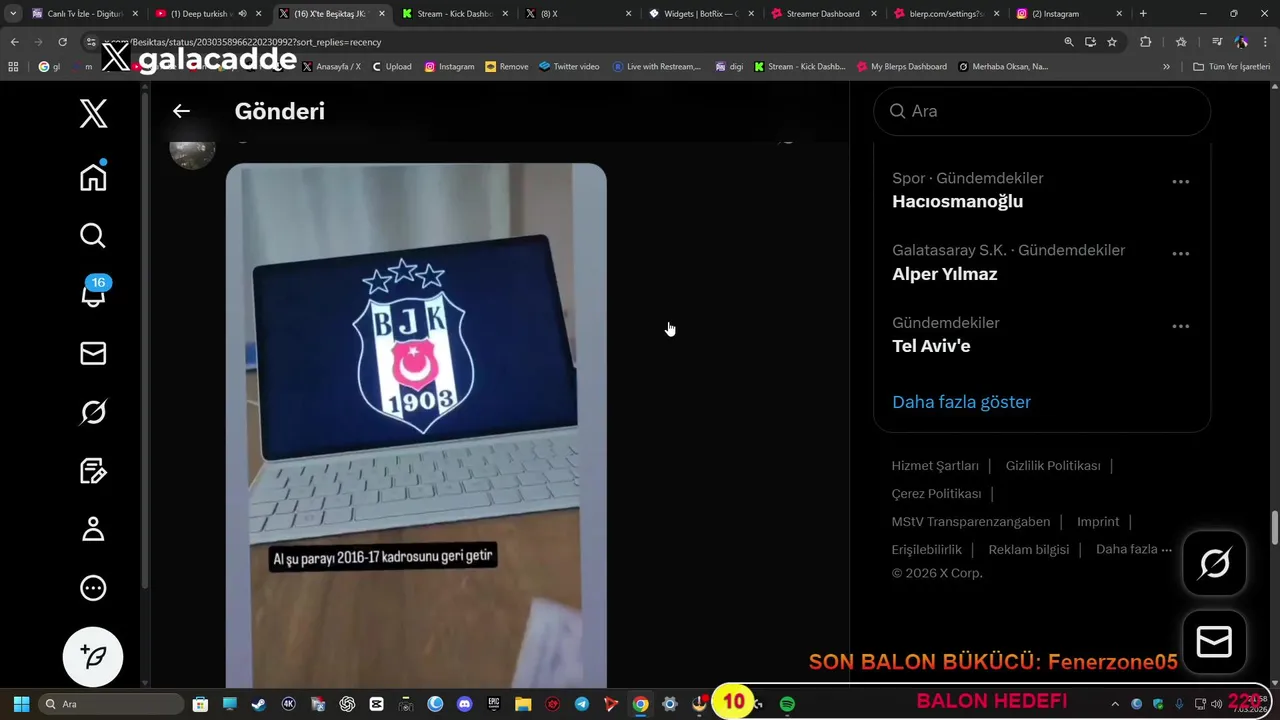Image resolution: width=1280 pixels, height=720 pixels.
Task: Open Discord from the taskbar
Action: coord(464,704)
